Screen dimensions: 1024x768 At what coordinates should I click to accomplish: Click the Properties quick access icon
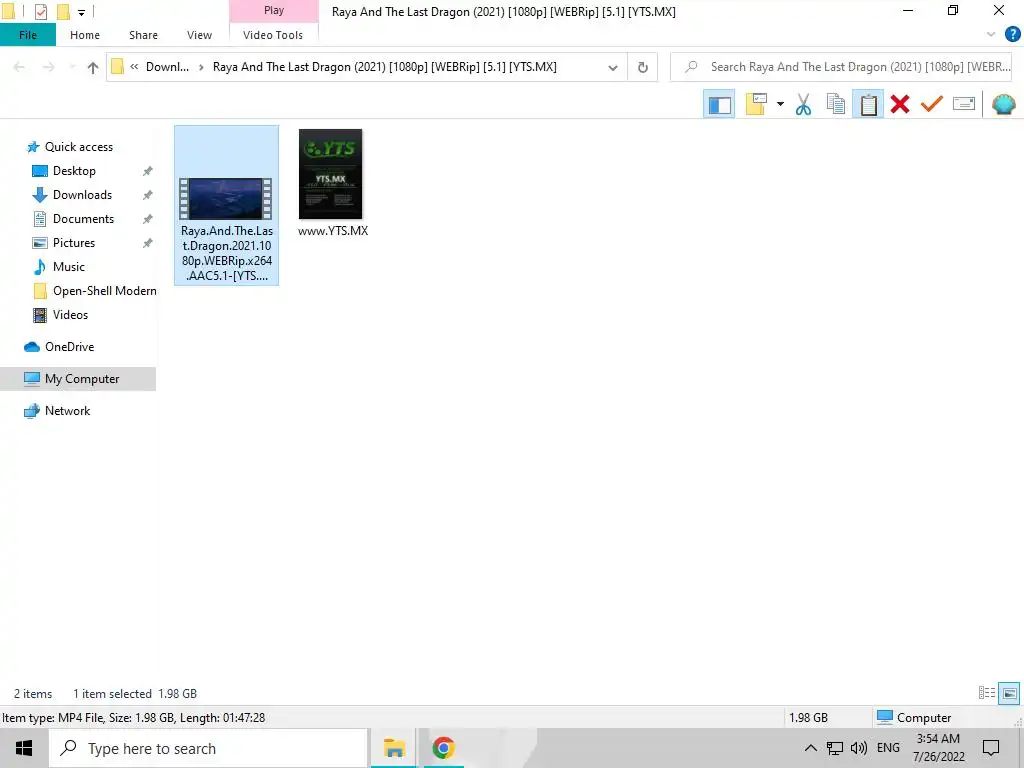click(x=40, y=12)
